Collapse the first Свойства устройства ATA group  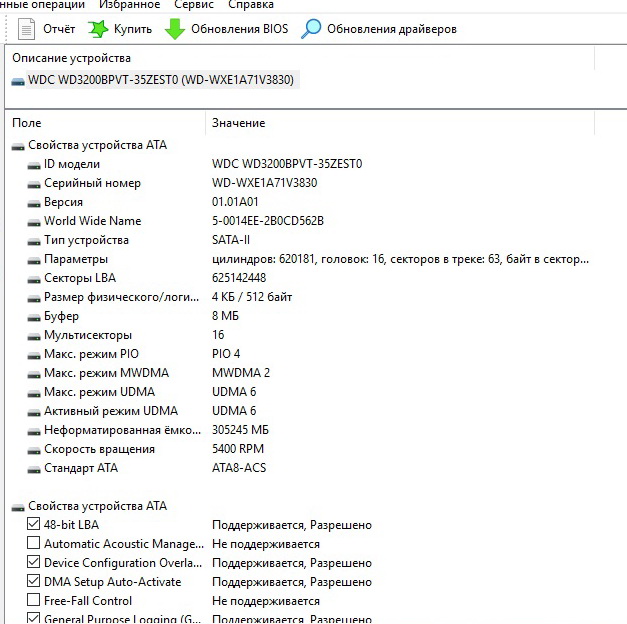click(x=18, y=145)
